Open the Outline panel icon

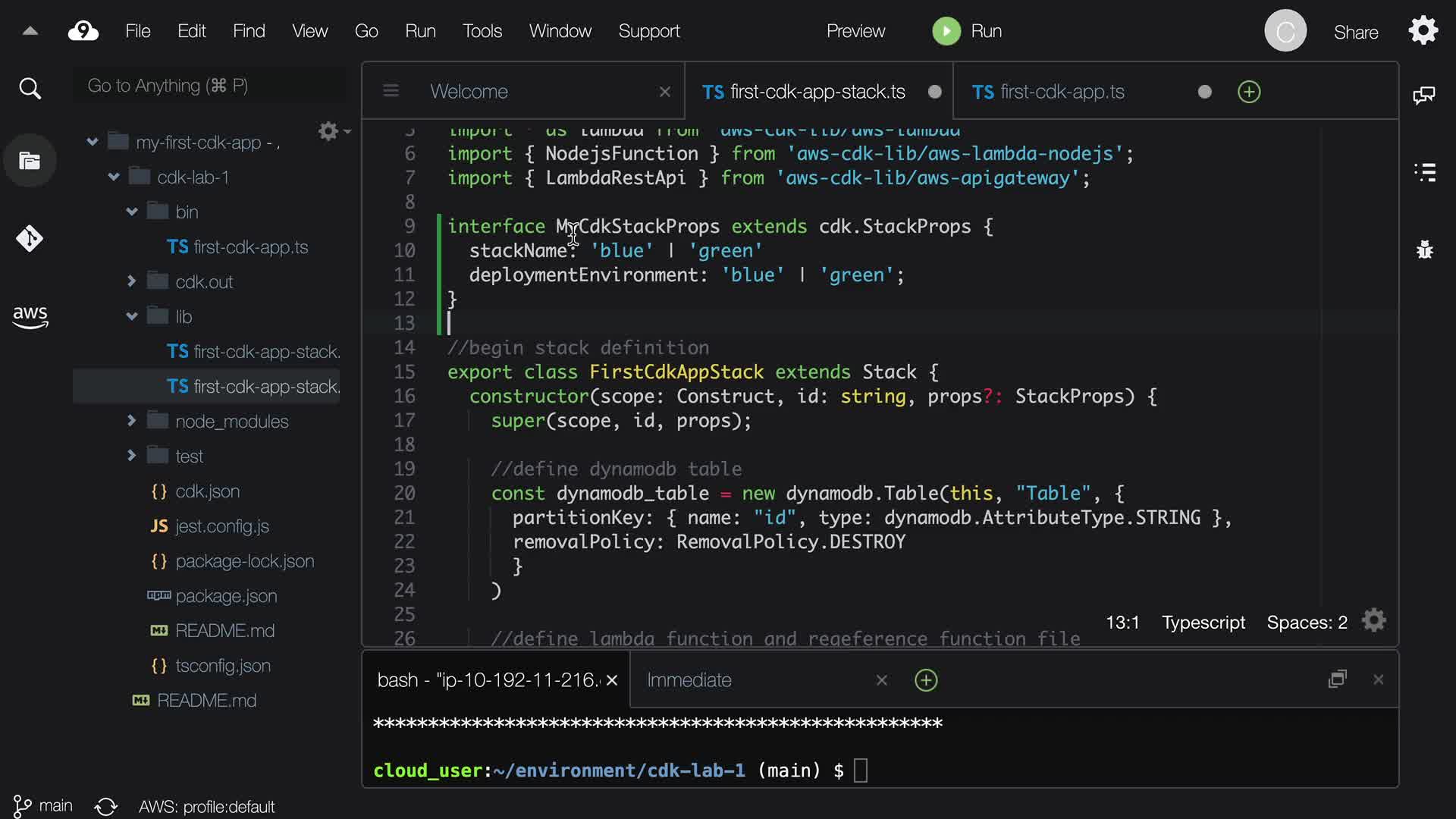(x=1425, y=172)
